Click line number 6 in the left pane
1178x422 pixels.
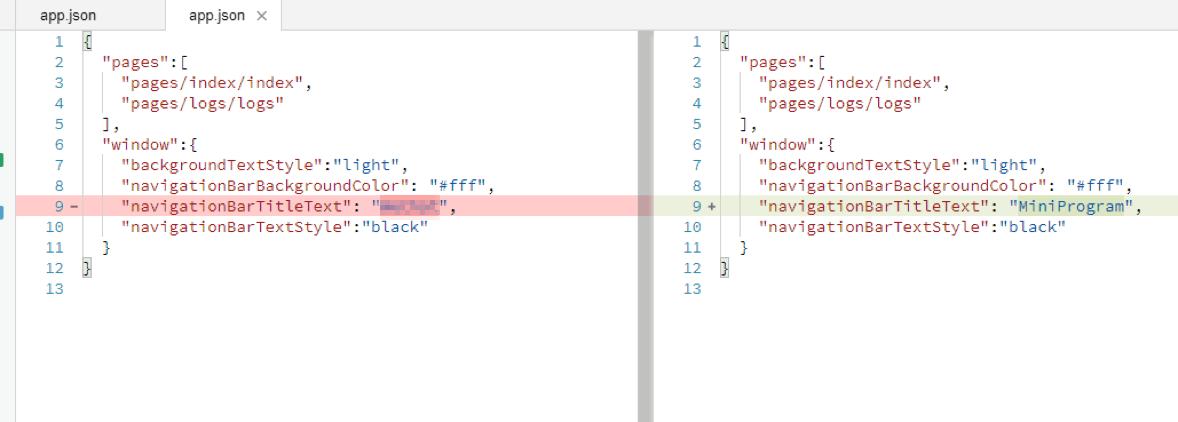59,144
